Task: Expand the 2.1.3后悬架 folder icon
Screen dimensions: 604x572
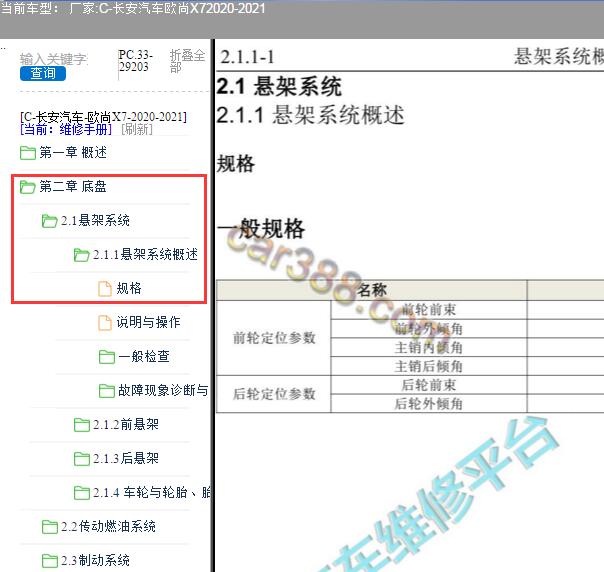Action: pyautogui.click(x=81, y=459)
